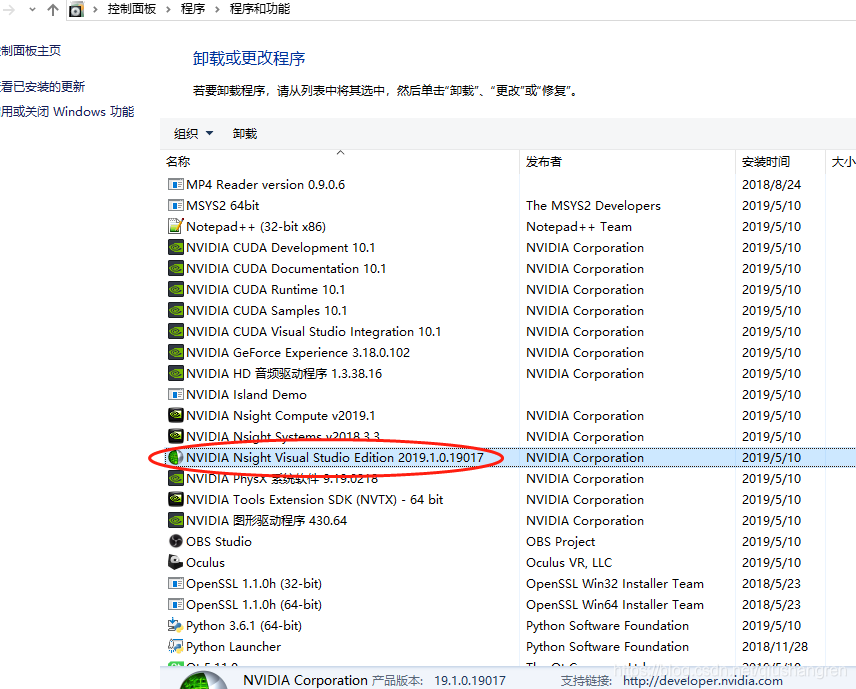
Task: Click the NVIDIA CUDA Runtime 10.1 icon
Action: (x=175, y=289)
